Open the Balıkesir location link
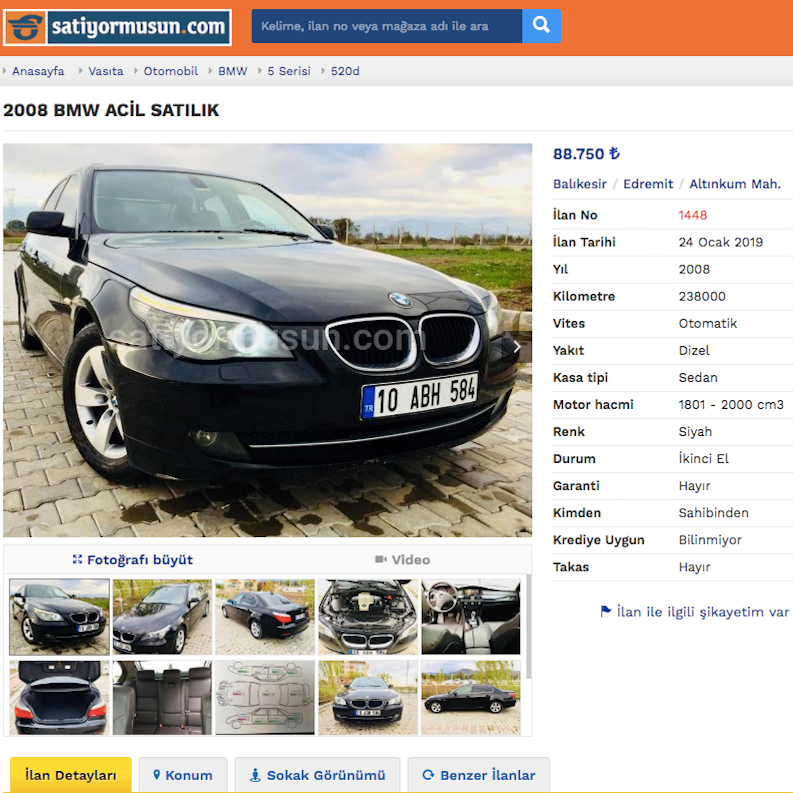 pyautogui.click(x=580, y=184)
